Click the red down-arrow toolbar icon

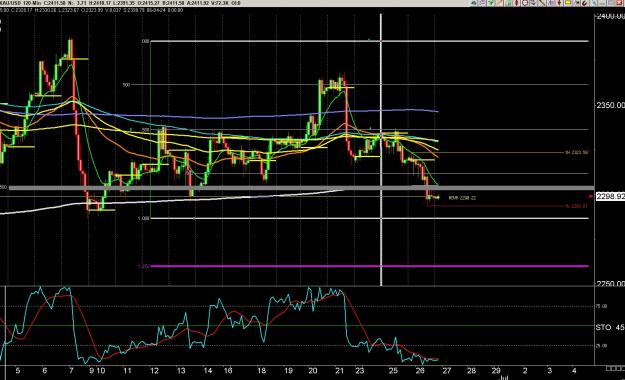(x=559, y=3)
